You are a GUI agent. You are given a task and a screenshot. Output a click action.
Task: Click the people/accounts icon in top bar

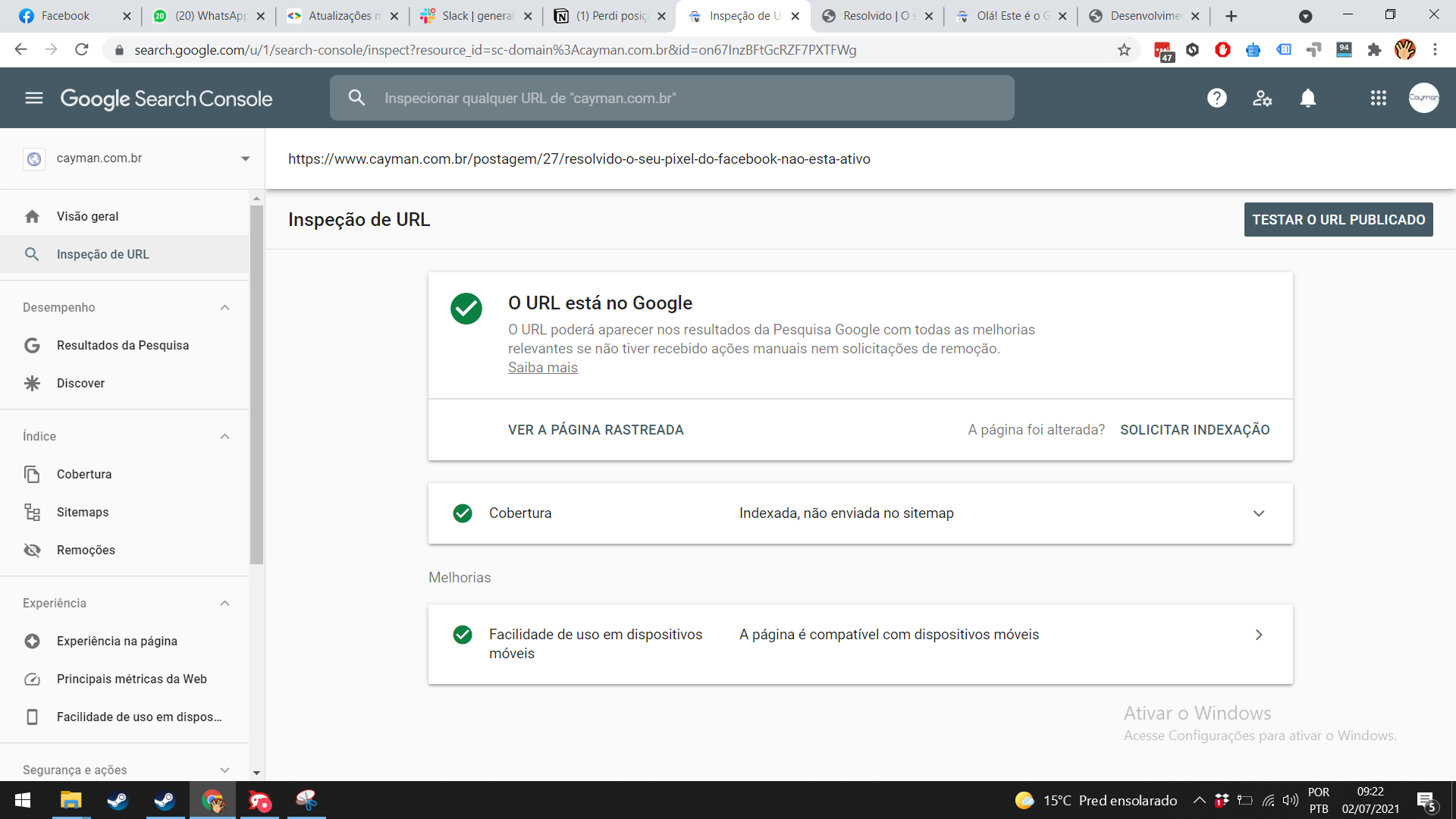coord(1262,98)
